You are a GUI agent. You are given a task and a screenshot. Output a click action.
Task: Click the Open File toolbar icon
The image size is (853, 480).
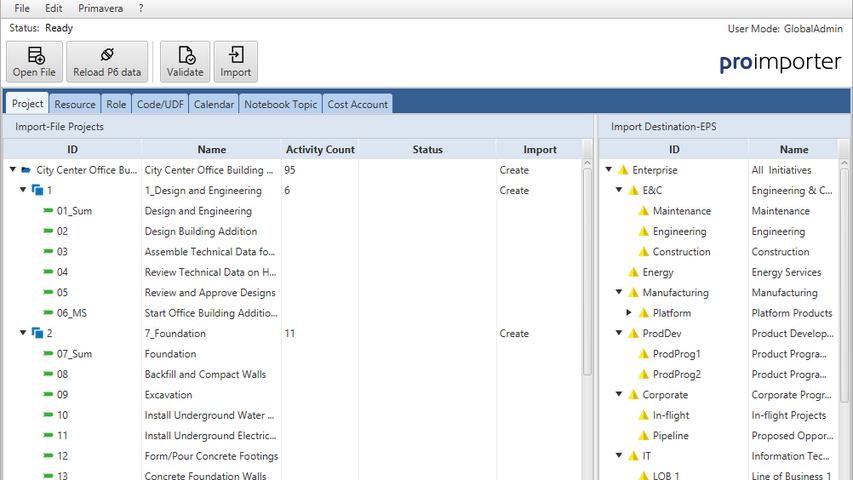tap(36, 55)
